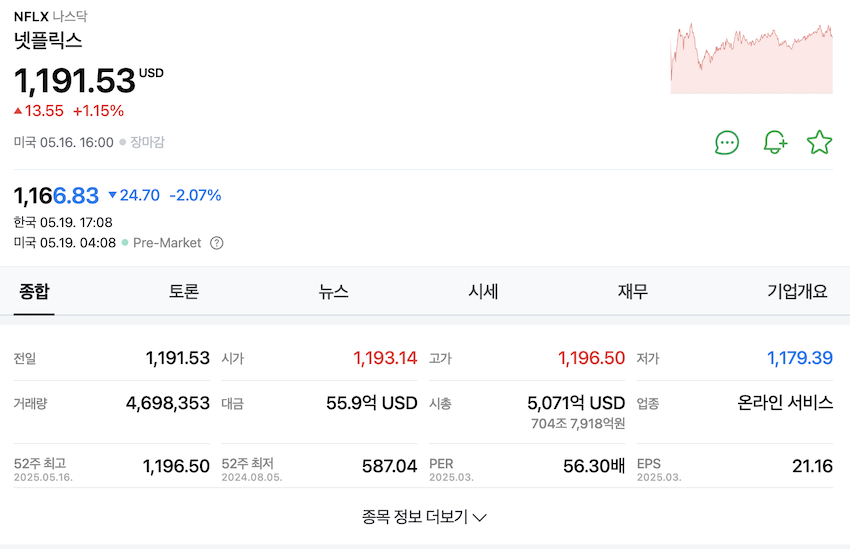
Task: Click the 넷플릭스 stock name
Action: pos(48,41)
